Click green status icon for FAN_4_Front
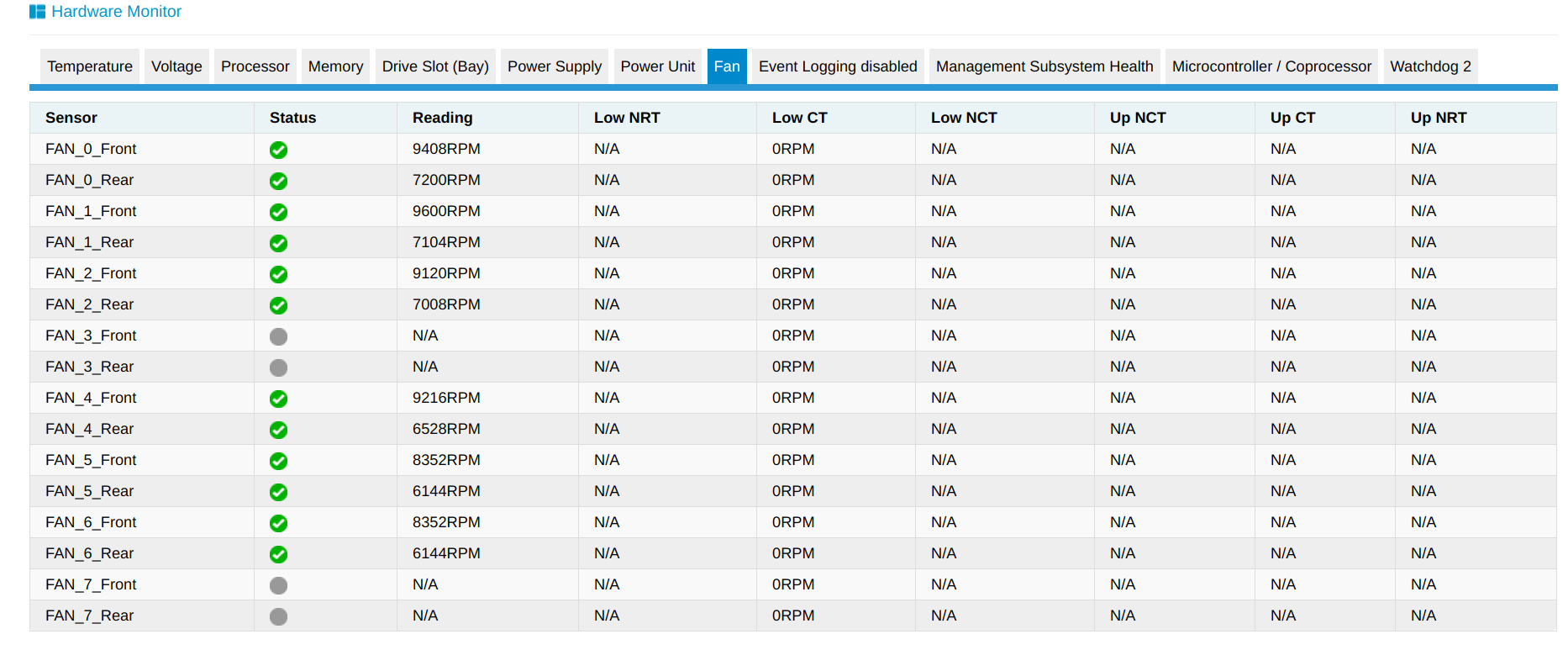1568x650 pixels. point(279,399)
